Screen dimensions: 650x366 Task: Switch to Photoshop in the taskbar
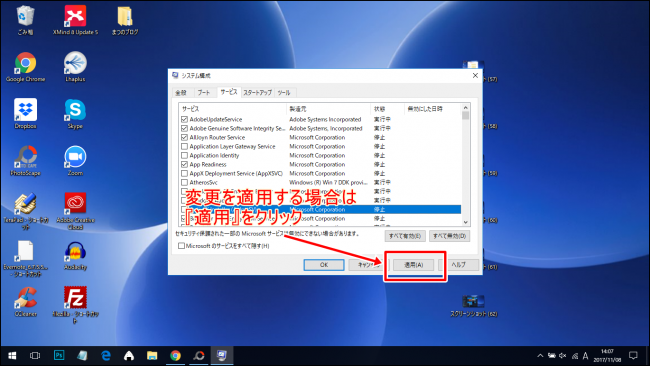[59, 356]
